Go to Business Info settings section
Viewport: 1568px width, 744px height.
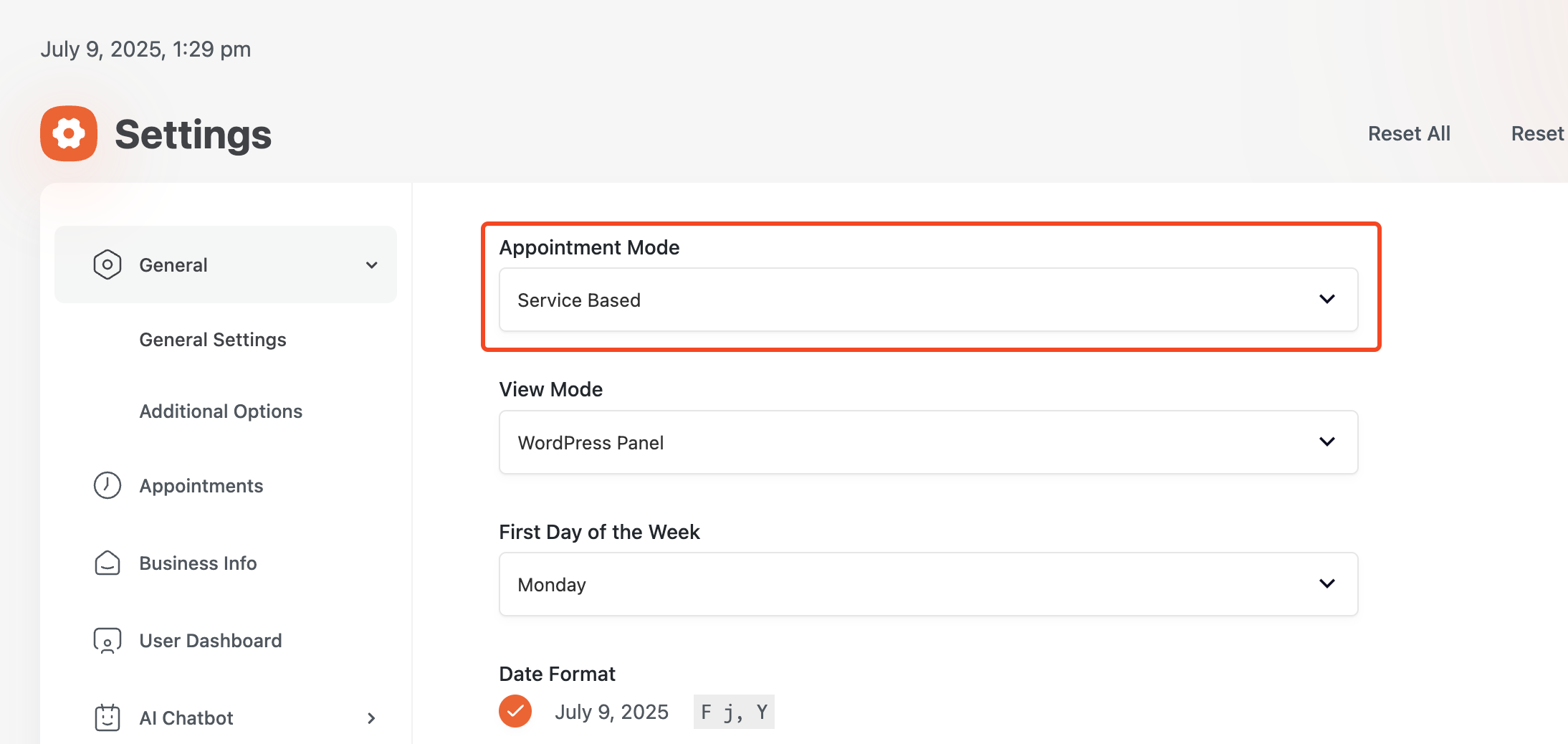point(198,563)
